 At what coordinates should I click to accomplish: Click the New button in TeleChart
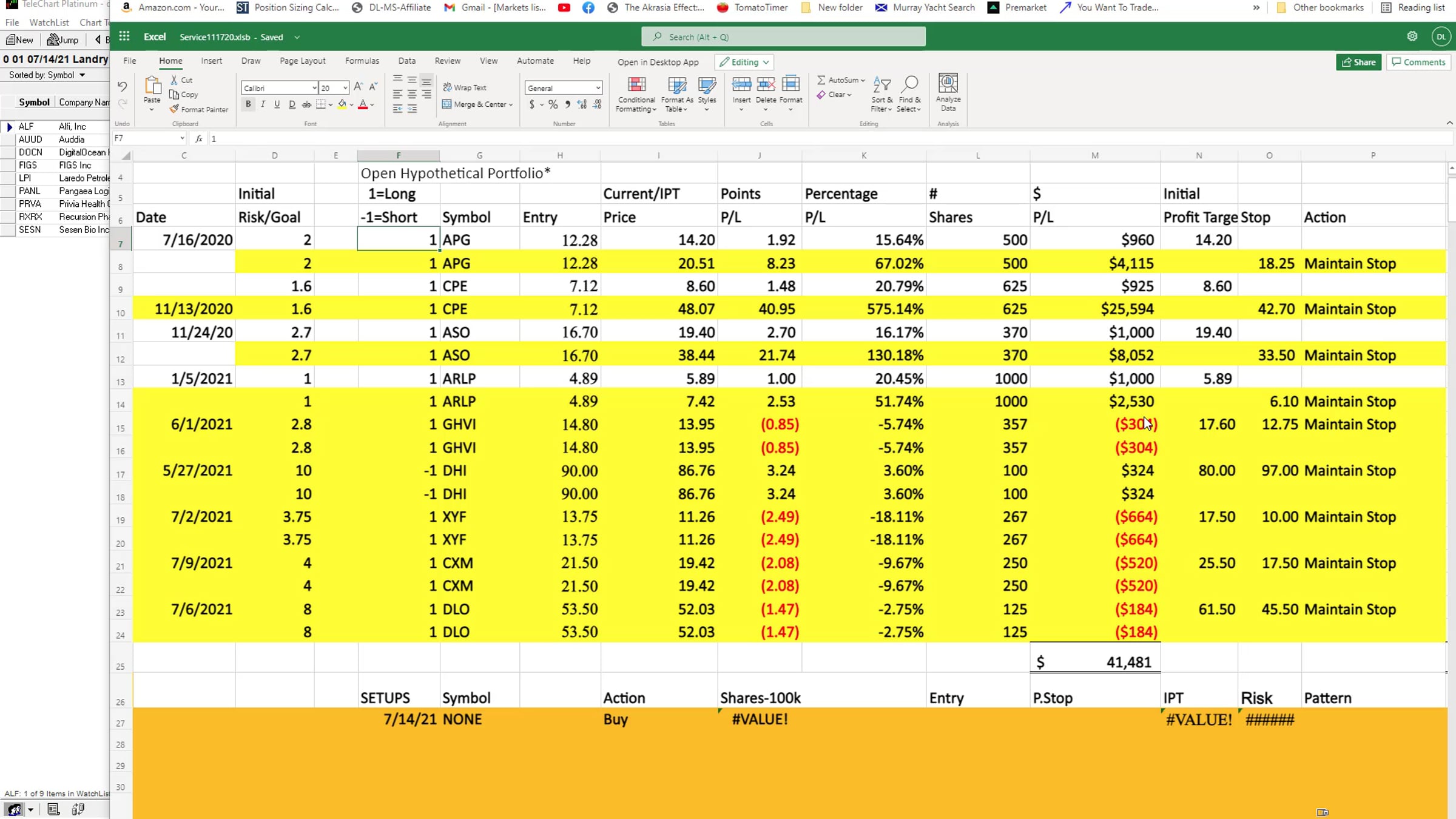click(x=20, y=40)
